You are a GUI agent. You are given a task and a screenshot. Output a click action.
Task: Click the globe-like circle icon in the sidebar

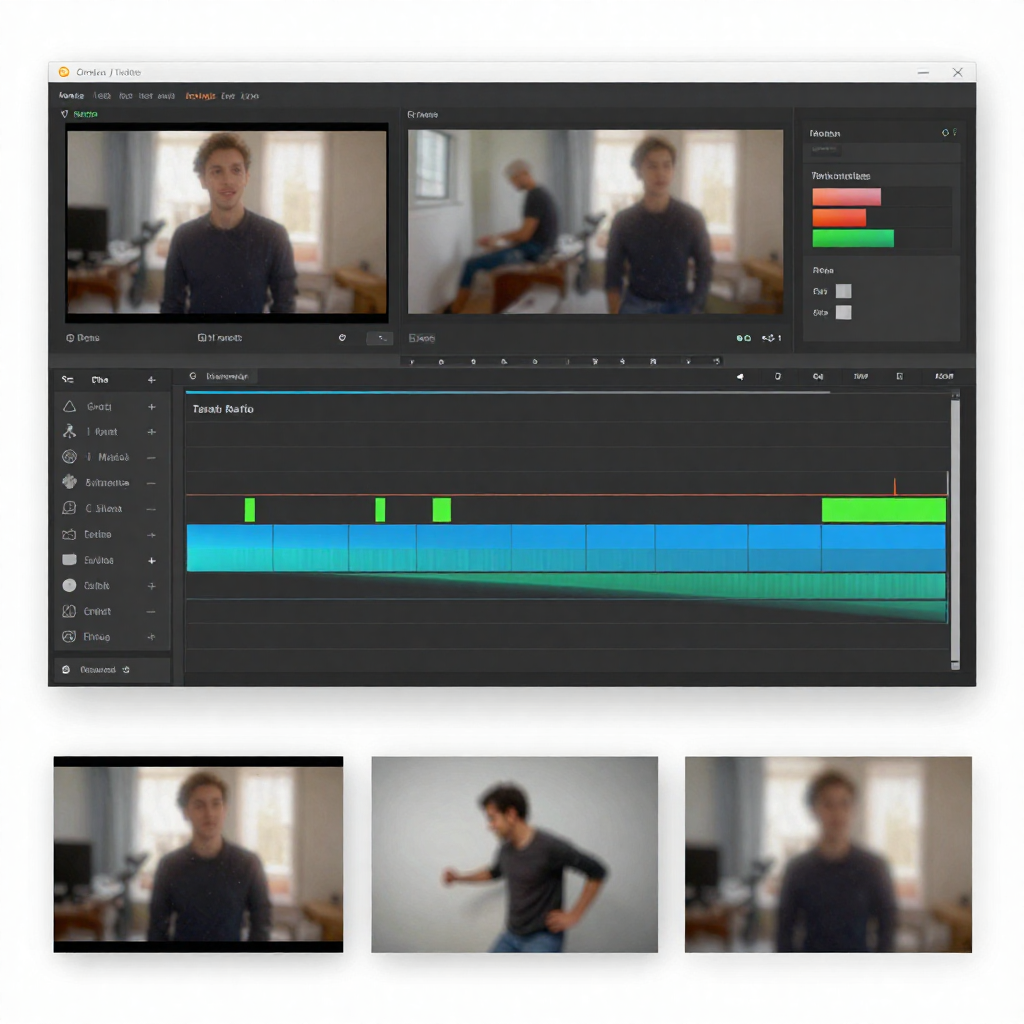pyautogui.click(x=69, y=457)
